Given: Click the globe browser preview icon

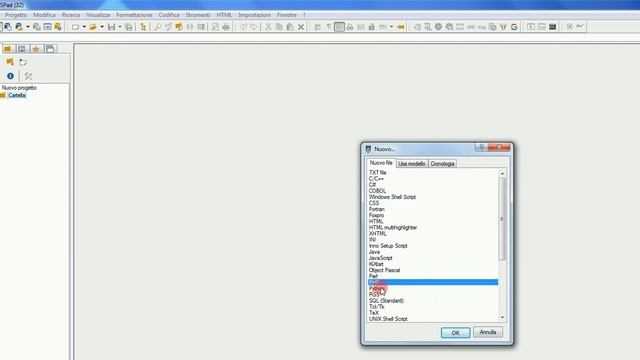Looking at the screenshot, I should (438, 27).
